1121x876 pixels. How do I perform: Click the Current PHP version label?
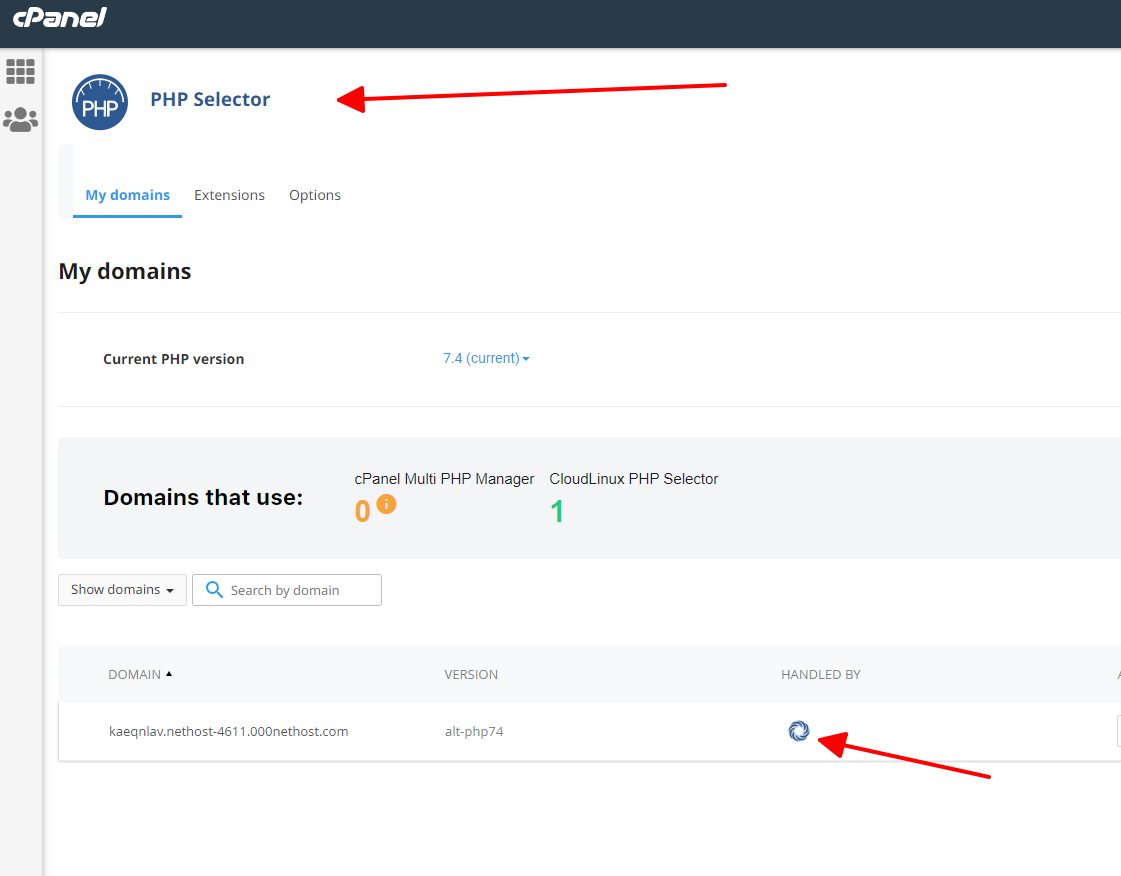point(174,359)
